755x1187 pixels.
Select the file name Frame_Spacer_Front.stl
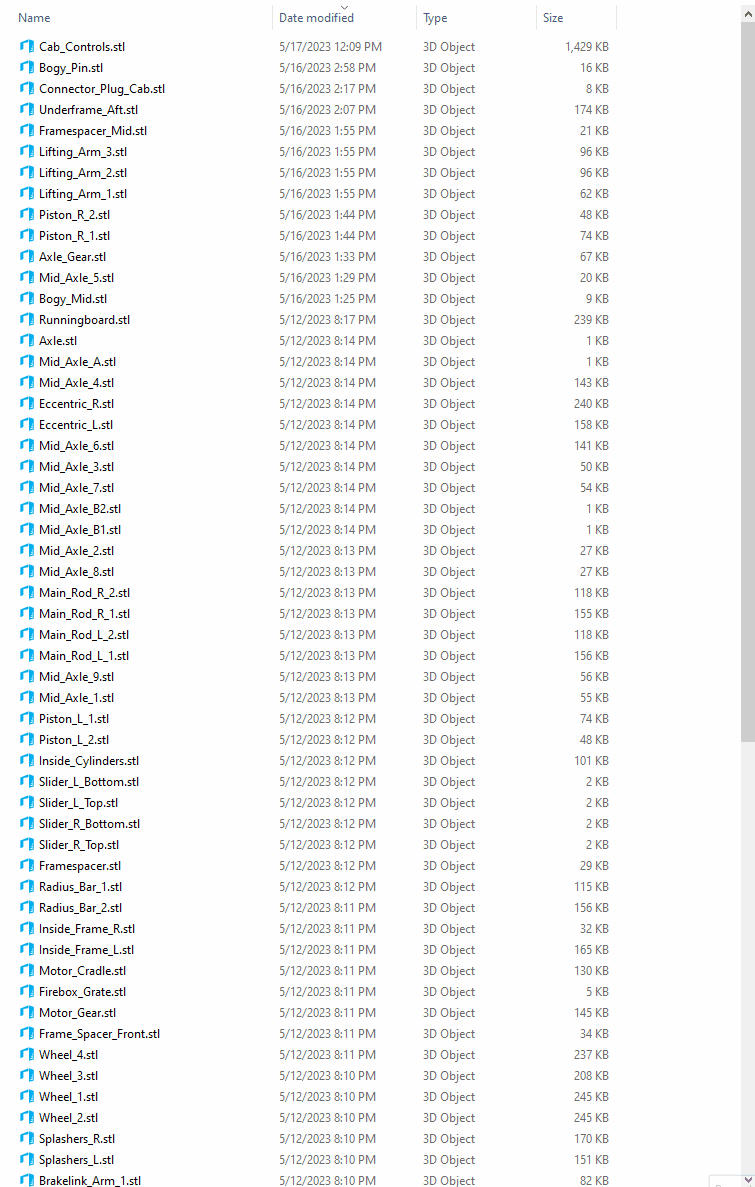click(99, 1033)
